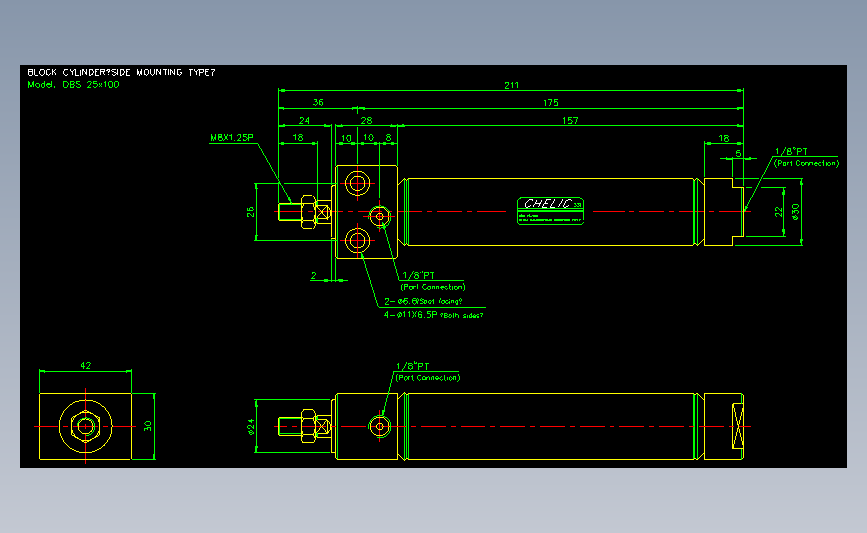The height and width of the screenshot is (533, 867).
Task: Select the 2 dimension below the block
Action: (314, 275)
